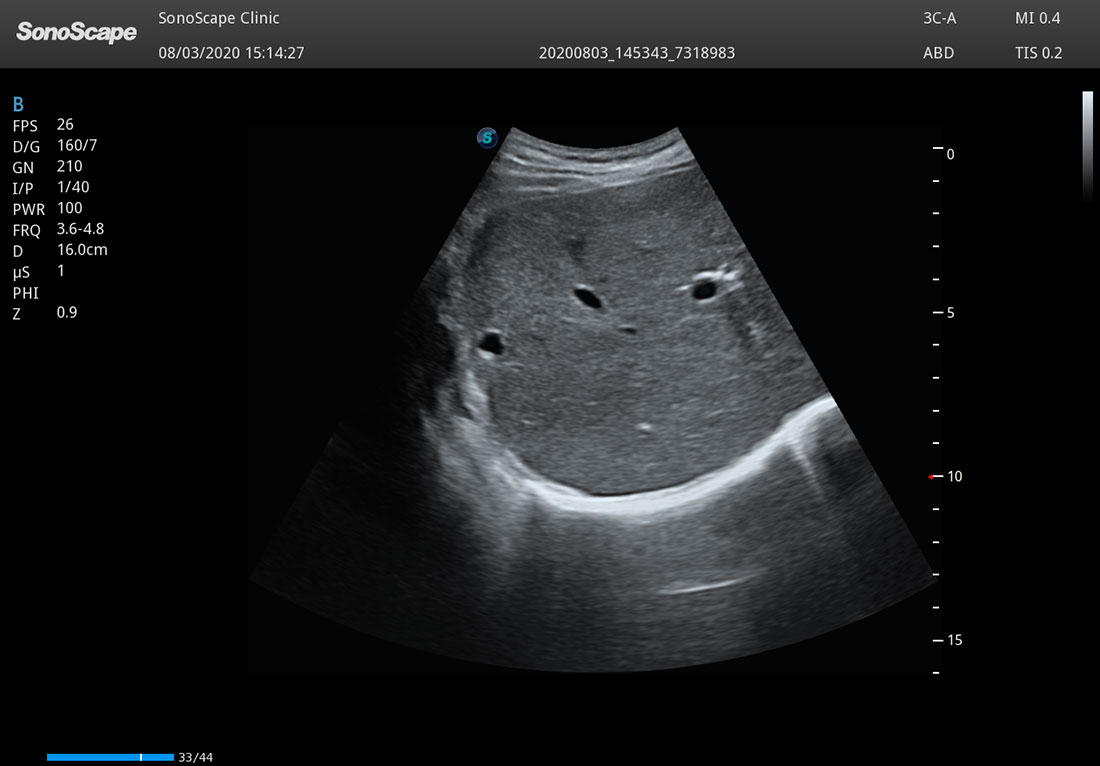Click the FPS value 26
Image resolution: width=1100 pixels, height=766 pixels.
pos(65,124)
